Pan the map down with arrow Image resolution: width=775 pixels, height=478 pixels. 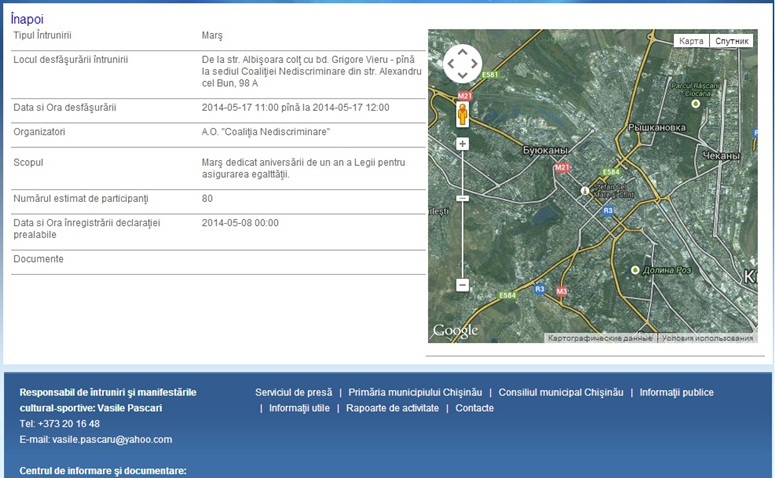click(x=462, y=75)
